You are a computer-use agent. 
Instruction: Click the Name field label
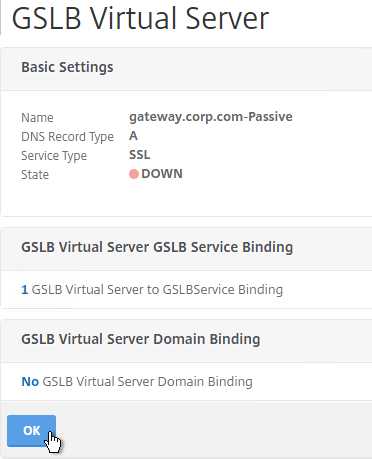click(x=37, y=118)
